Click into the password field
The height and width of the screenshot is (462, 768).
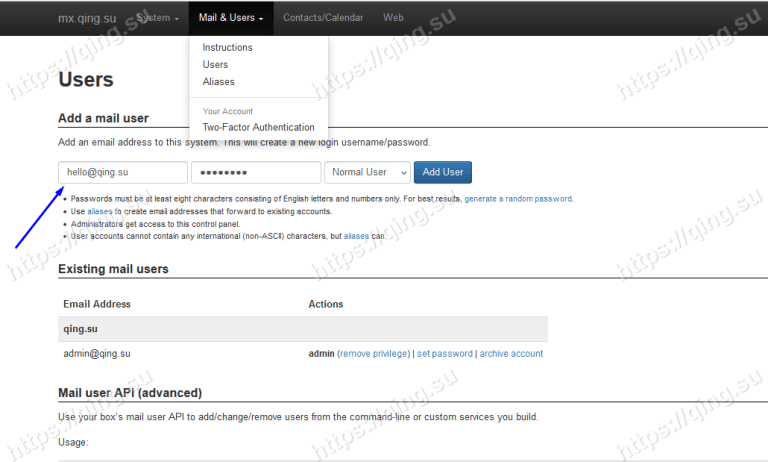pyautogui.click(x=255, y=172)
